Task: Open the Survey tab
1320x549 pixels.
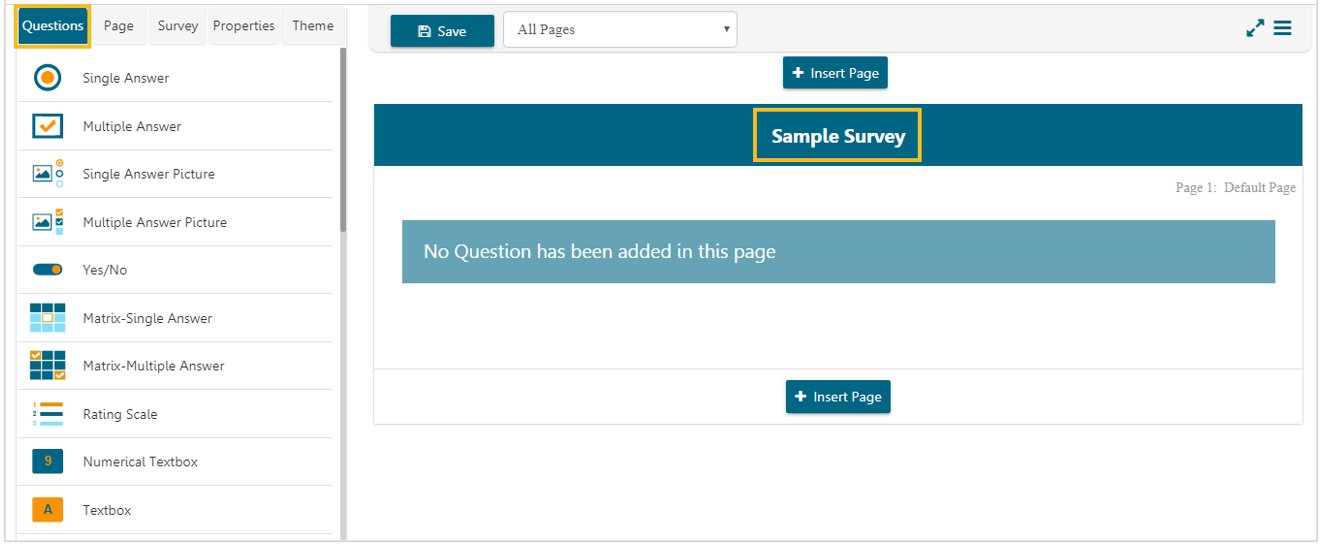Action: [177, 26]
